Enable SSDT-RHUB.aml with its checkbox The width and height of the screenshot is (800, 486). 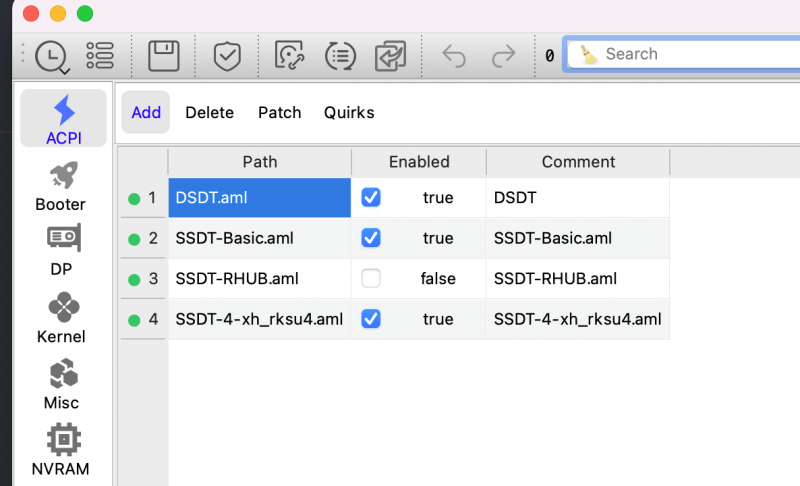[371, 279]
